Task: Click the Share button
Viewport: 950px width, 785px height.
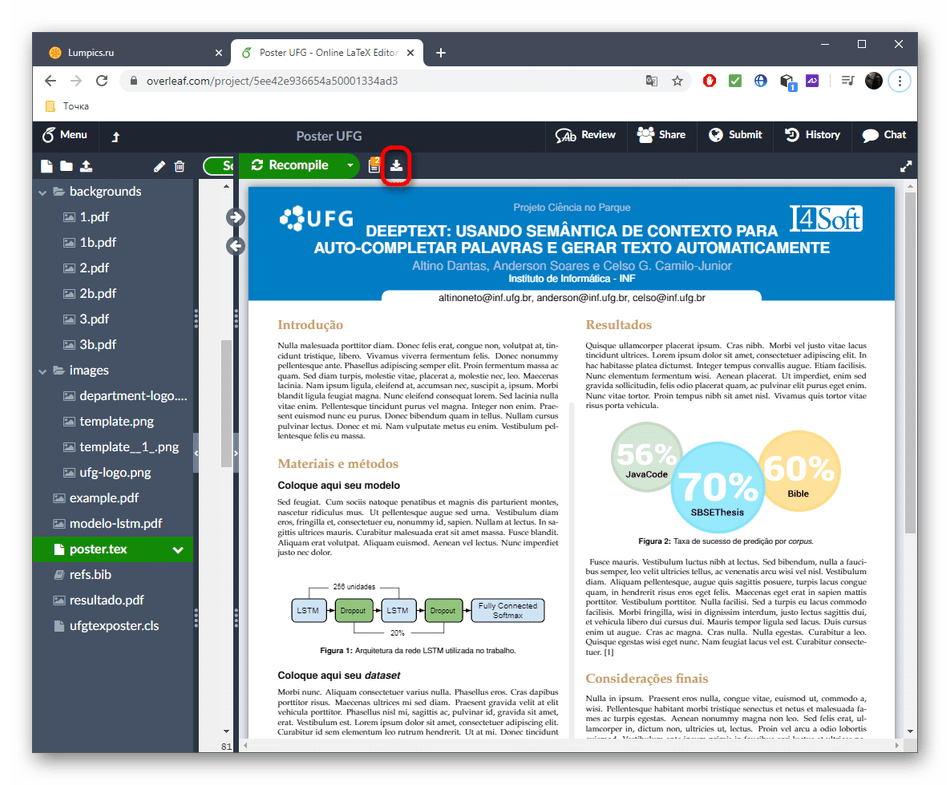Action: coord(661,135)
